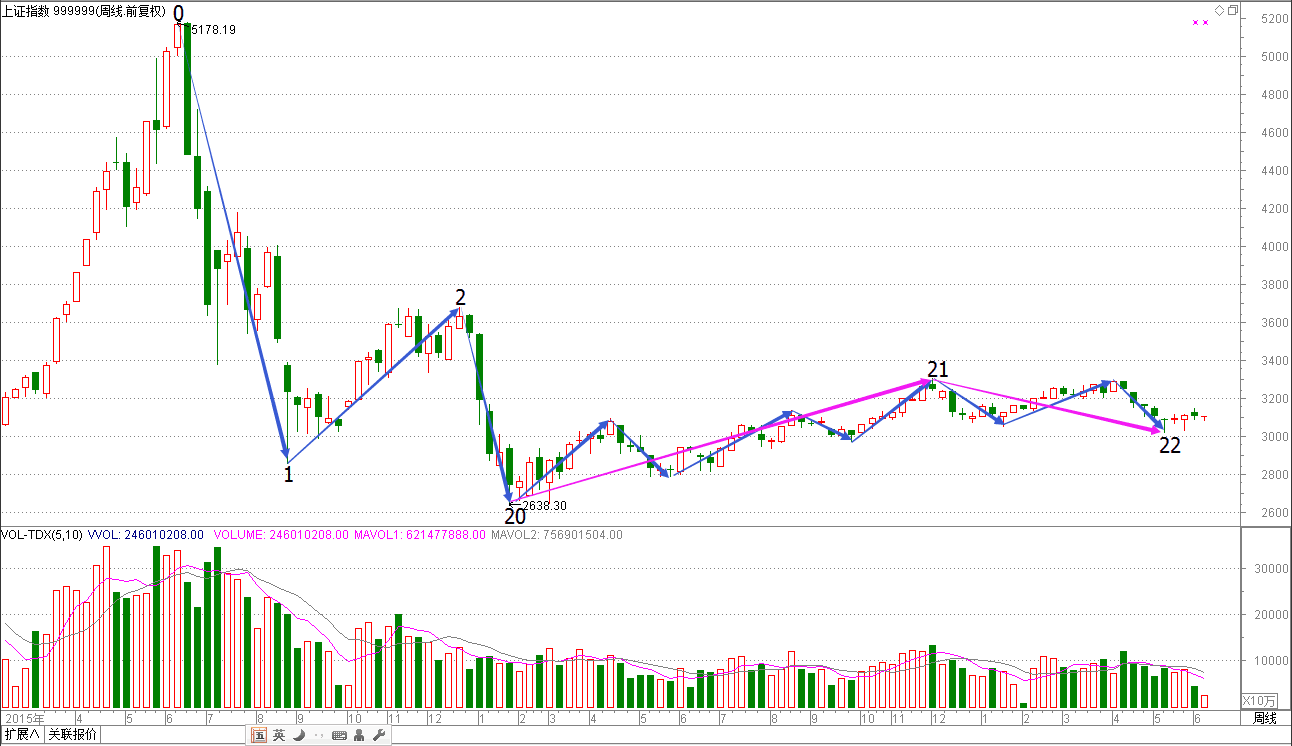The width and height of the screenshot is (1292, 746).
Task: Click the VOLUME value label in volume pane
Action: (280, 535)
